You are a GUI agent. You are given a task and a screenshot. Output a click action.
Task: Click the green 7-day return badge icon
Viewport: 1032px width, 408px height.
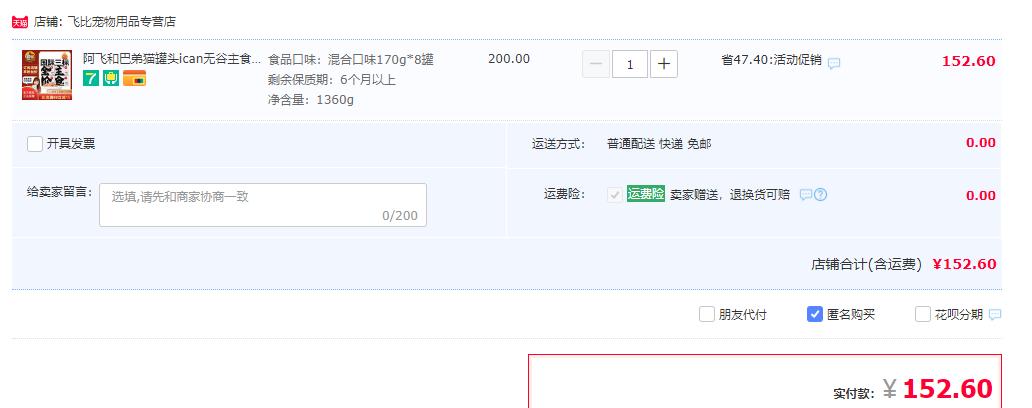tap(91, 79)
